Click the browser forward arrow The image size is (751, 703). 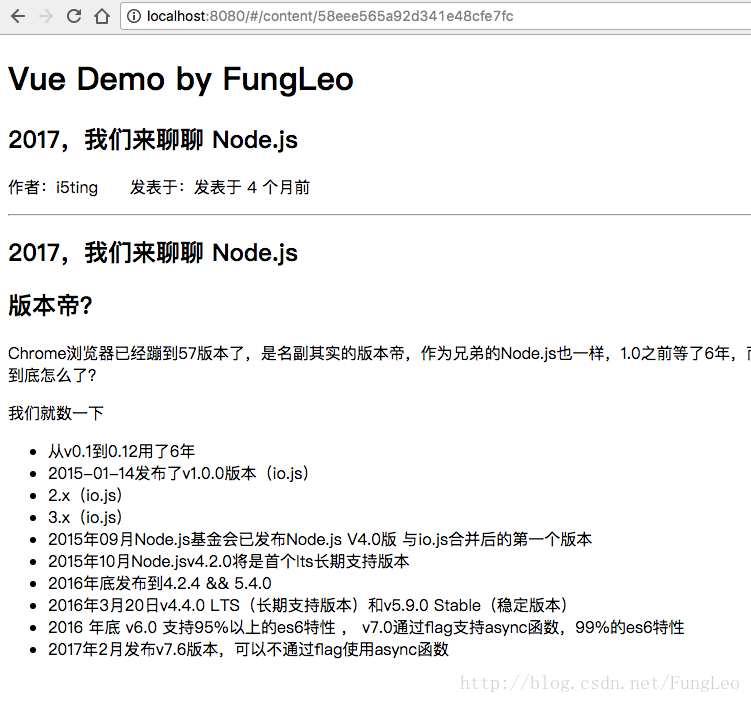pos(46,16)
